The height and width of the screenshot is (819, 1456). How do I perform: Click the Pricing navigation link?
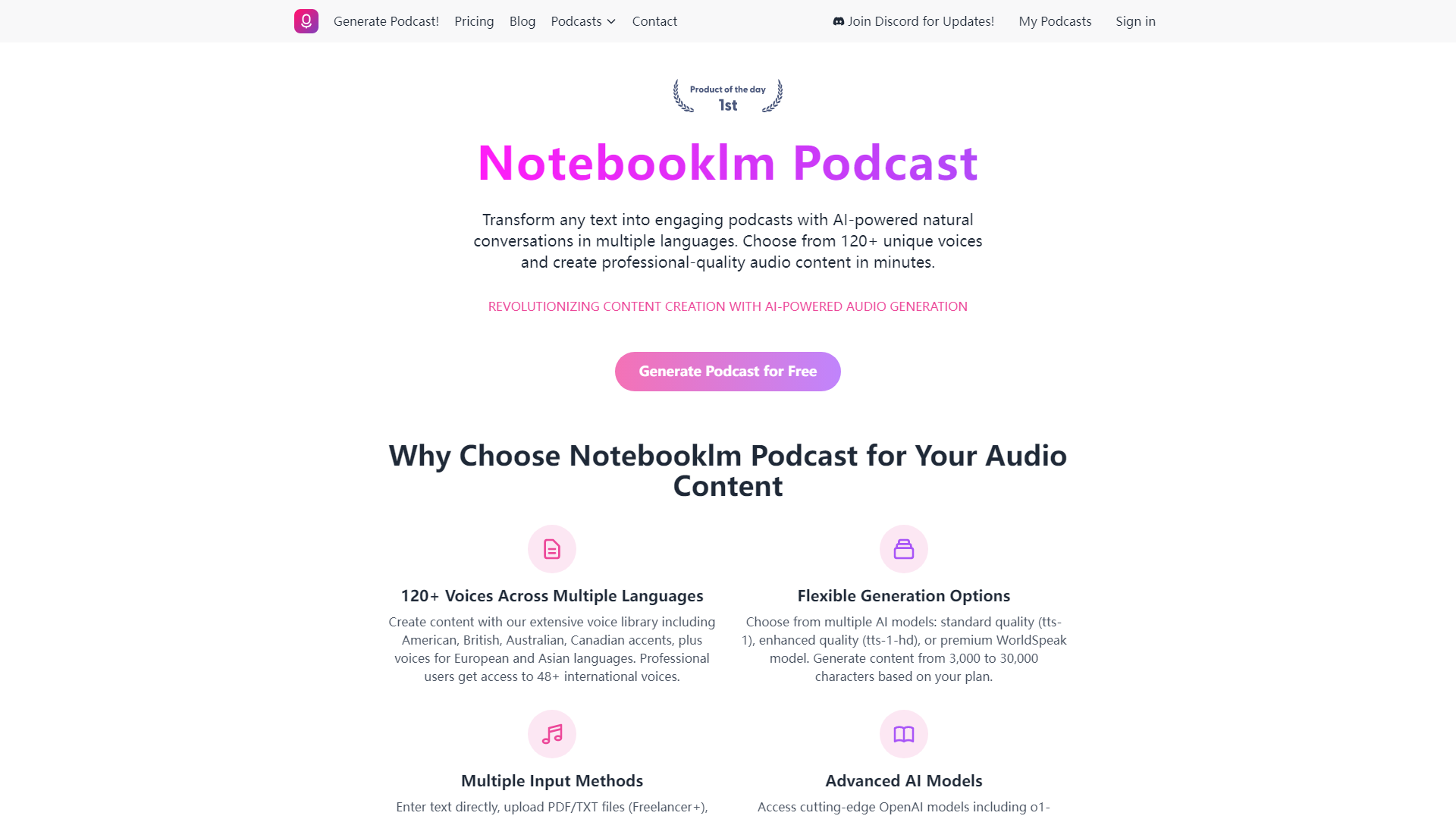click(x=473, y=21)
